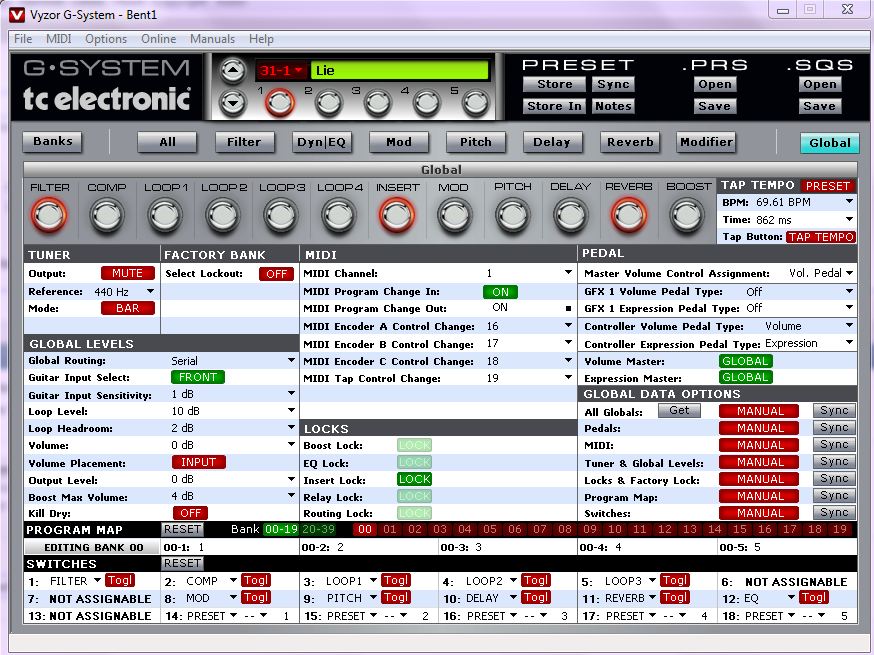This screenshot has width=874, height=655.
Task: Click the preset down arrow knob
Action: [x=232, y=103]
